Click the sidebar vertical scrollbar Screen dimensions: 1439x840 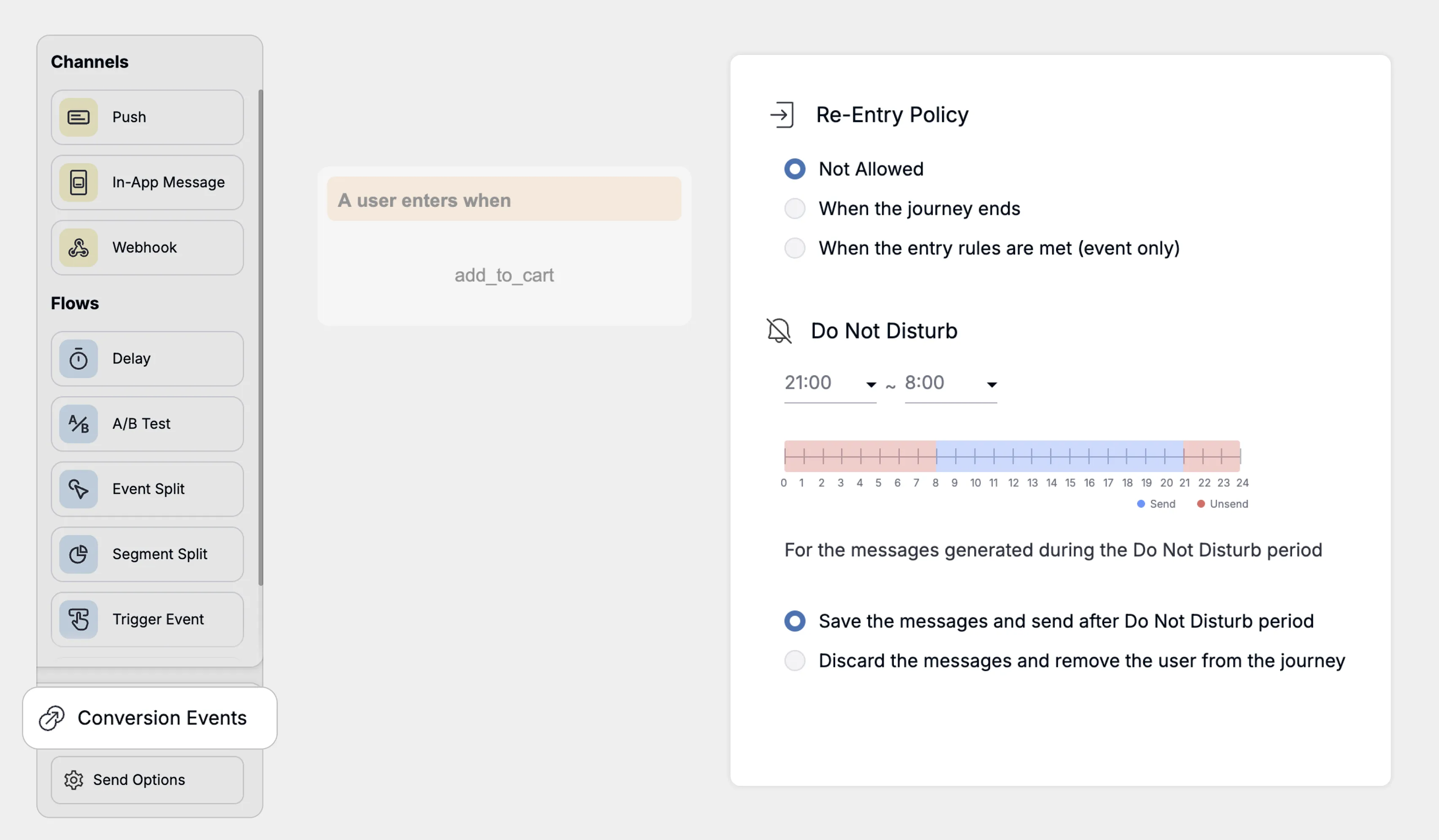click(x=261, y=337)
